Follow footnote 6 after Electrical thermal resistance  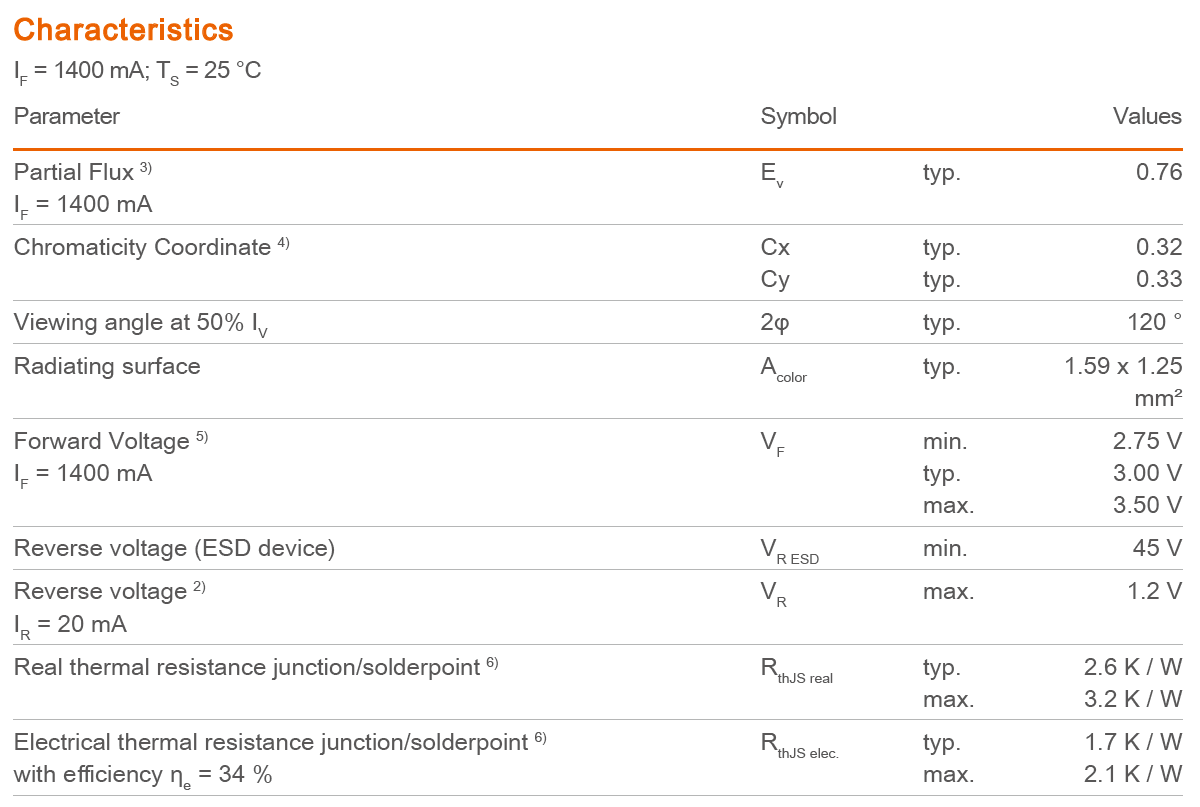[x=540, y=738]
